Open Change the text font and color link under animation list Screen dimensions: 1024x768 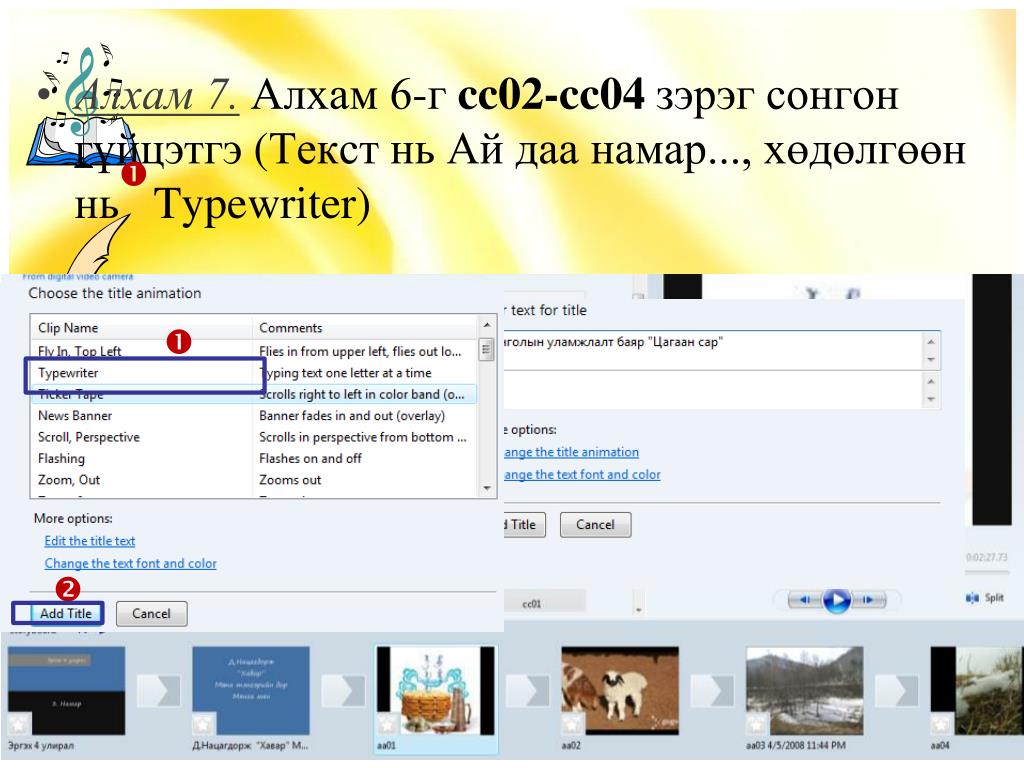click(131, 563)
